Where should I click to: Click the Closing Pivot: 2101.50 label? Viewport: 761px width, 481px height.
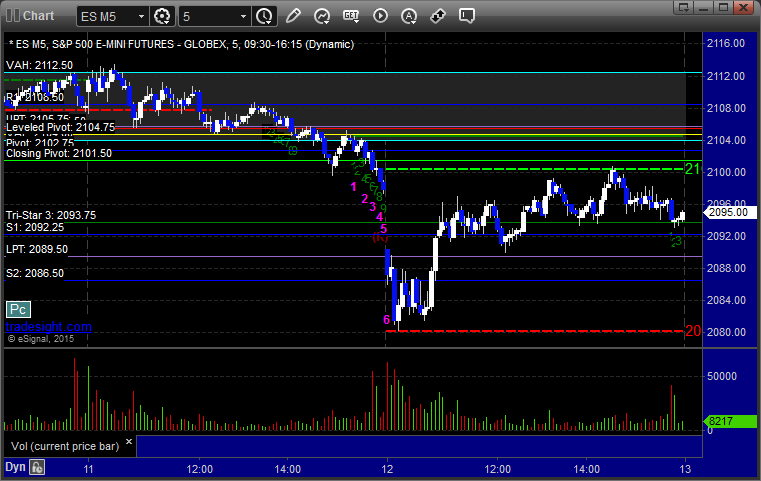click(59, 153)
